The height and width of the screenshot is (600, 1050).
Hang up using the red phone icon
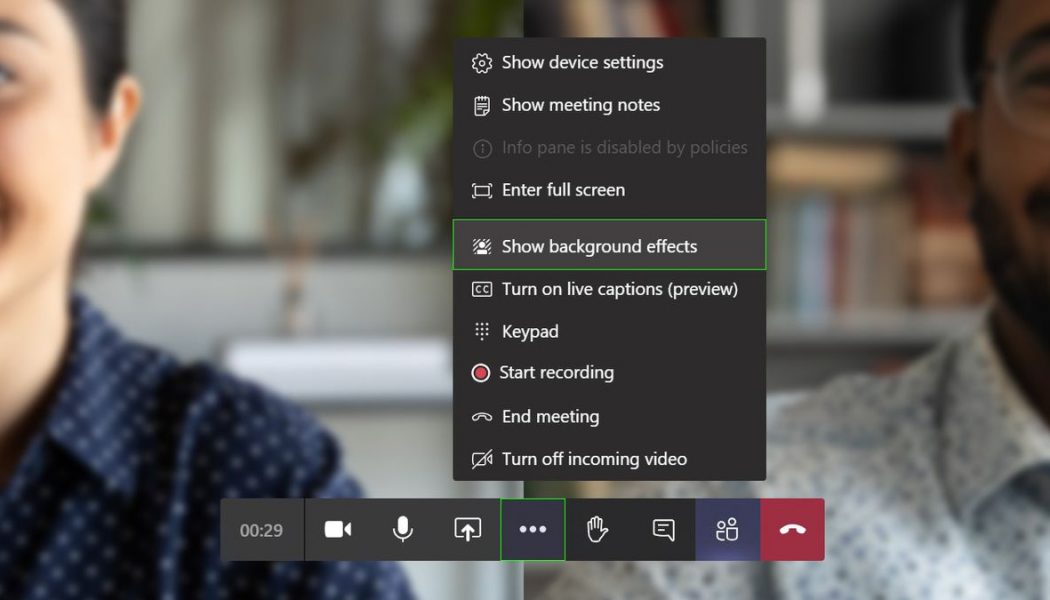pyautogui.click(x=791, y=530)
